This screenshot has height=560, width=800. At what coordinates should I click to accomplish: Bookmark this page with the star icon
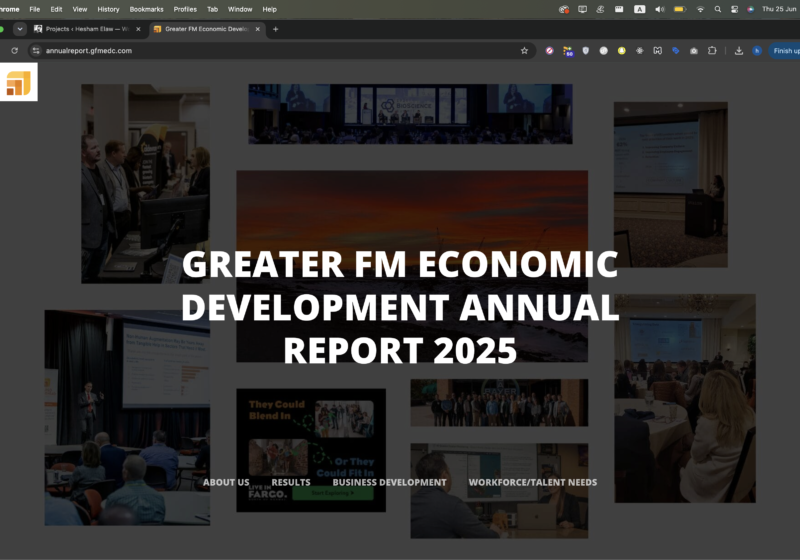pyautogui.click(x=524, y=50)
